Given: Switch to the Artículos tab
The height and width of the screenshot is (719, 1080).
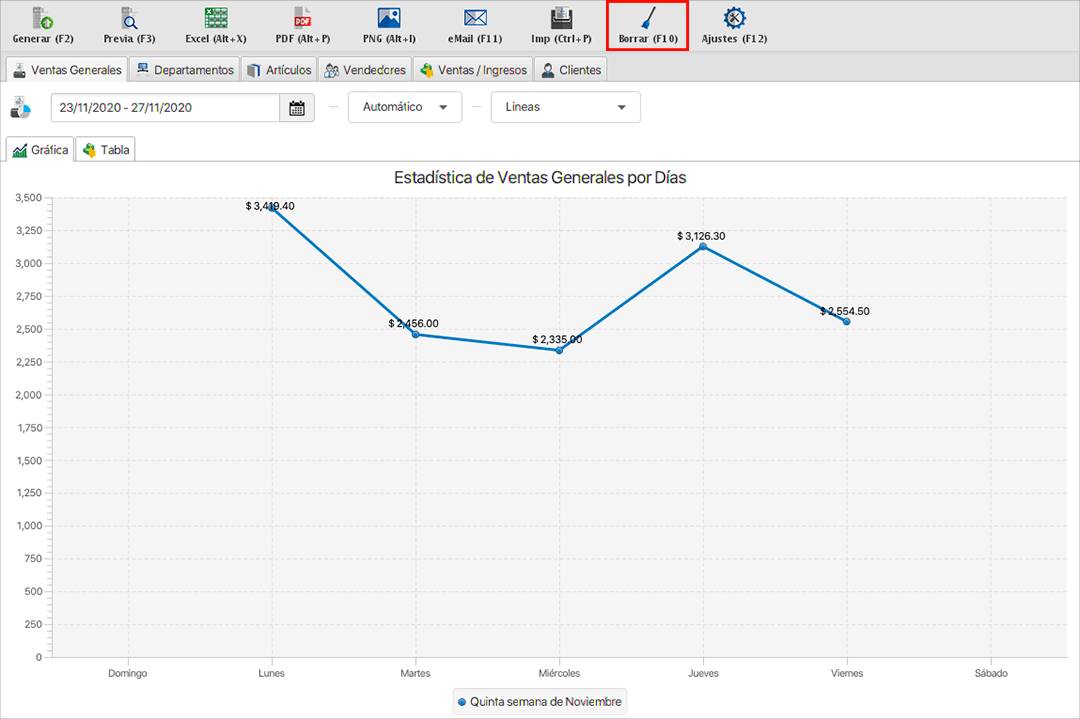Looking at the screenshot, I should tap(279, 70).
